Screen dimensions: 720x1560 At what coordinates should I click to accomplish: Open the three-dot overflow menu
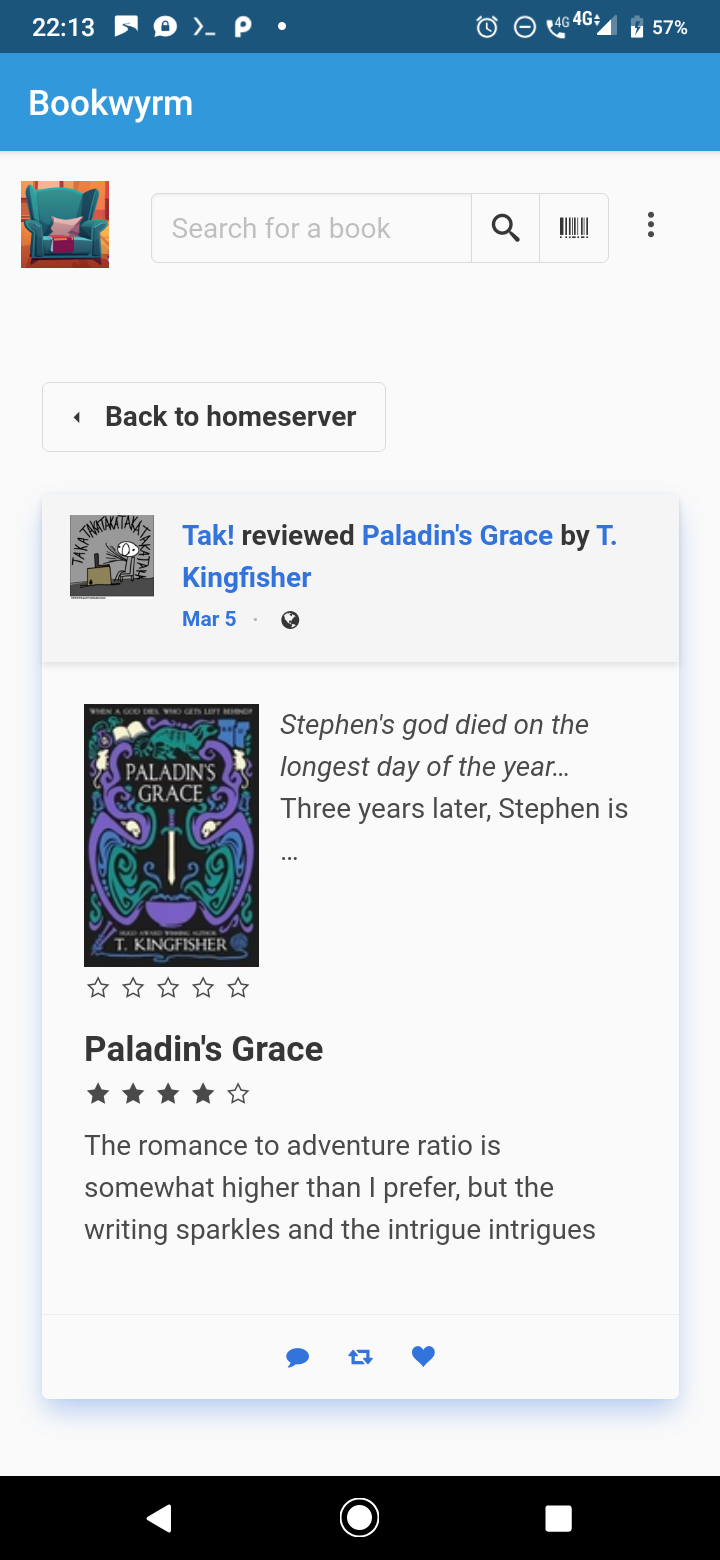[x=651, y=225]
